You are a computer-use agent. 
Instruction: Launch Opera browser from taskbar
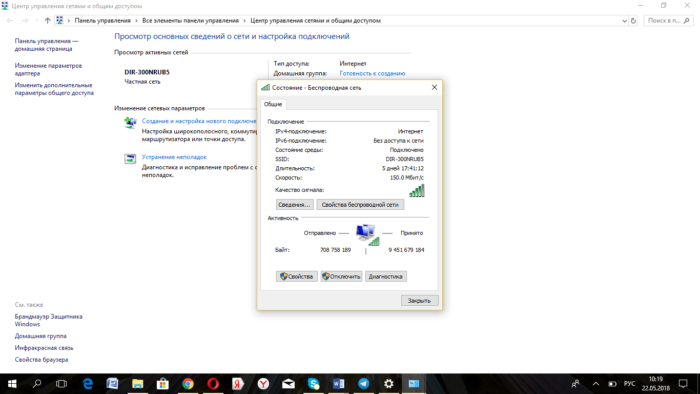(213, 384)
